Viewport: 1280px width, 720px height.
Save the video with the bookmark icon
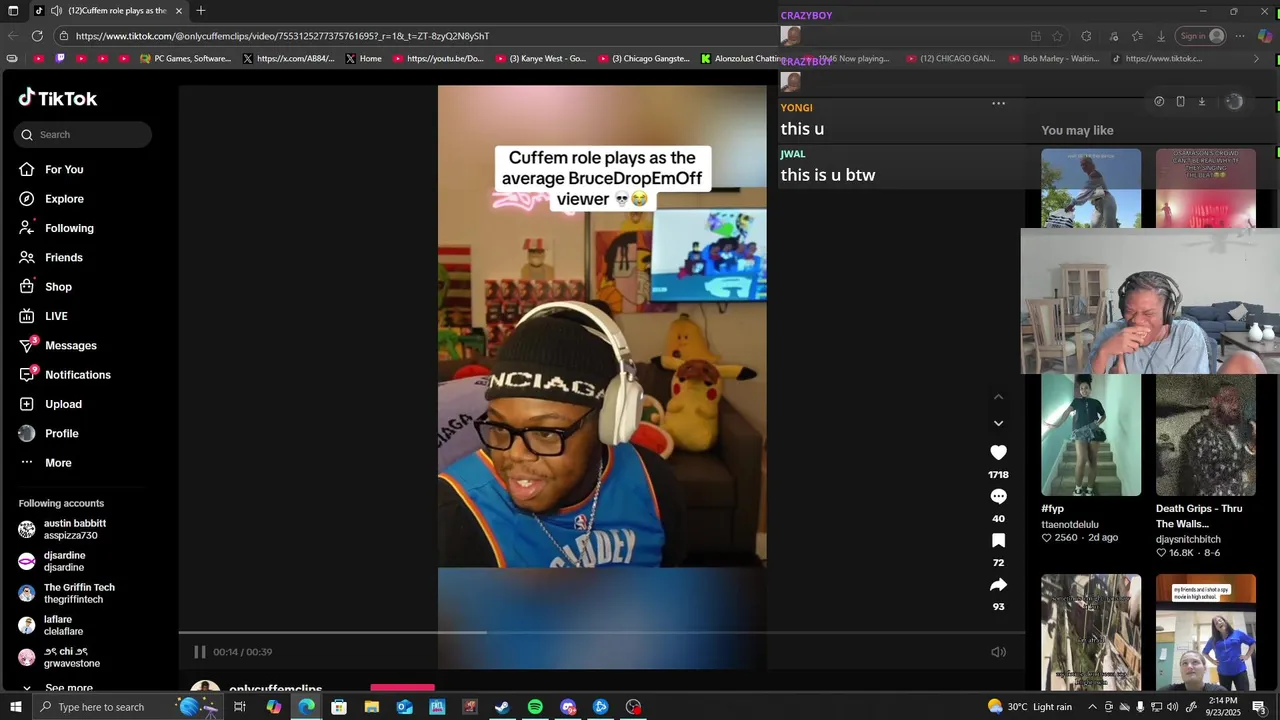pos(998,541)
